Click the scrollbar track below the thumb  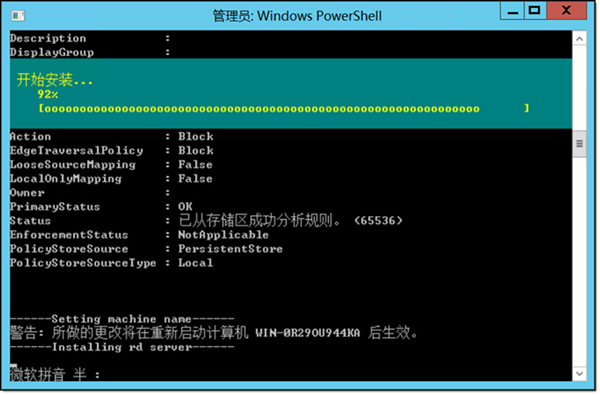click(579, 262)
